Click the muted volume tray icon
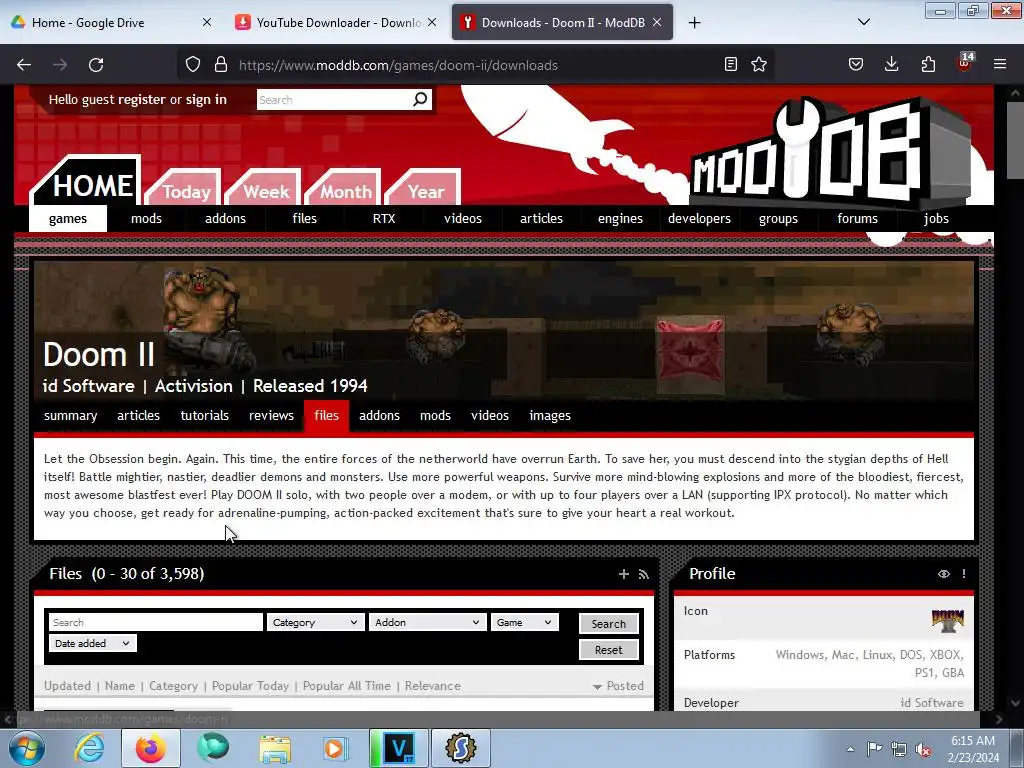The image size is (1024, 768). coord(923,750)
